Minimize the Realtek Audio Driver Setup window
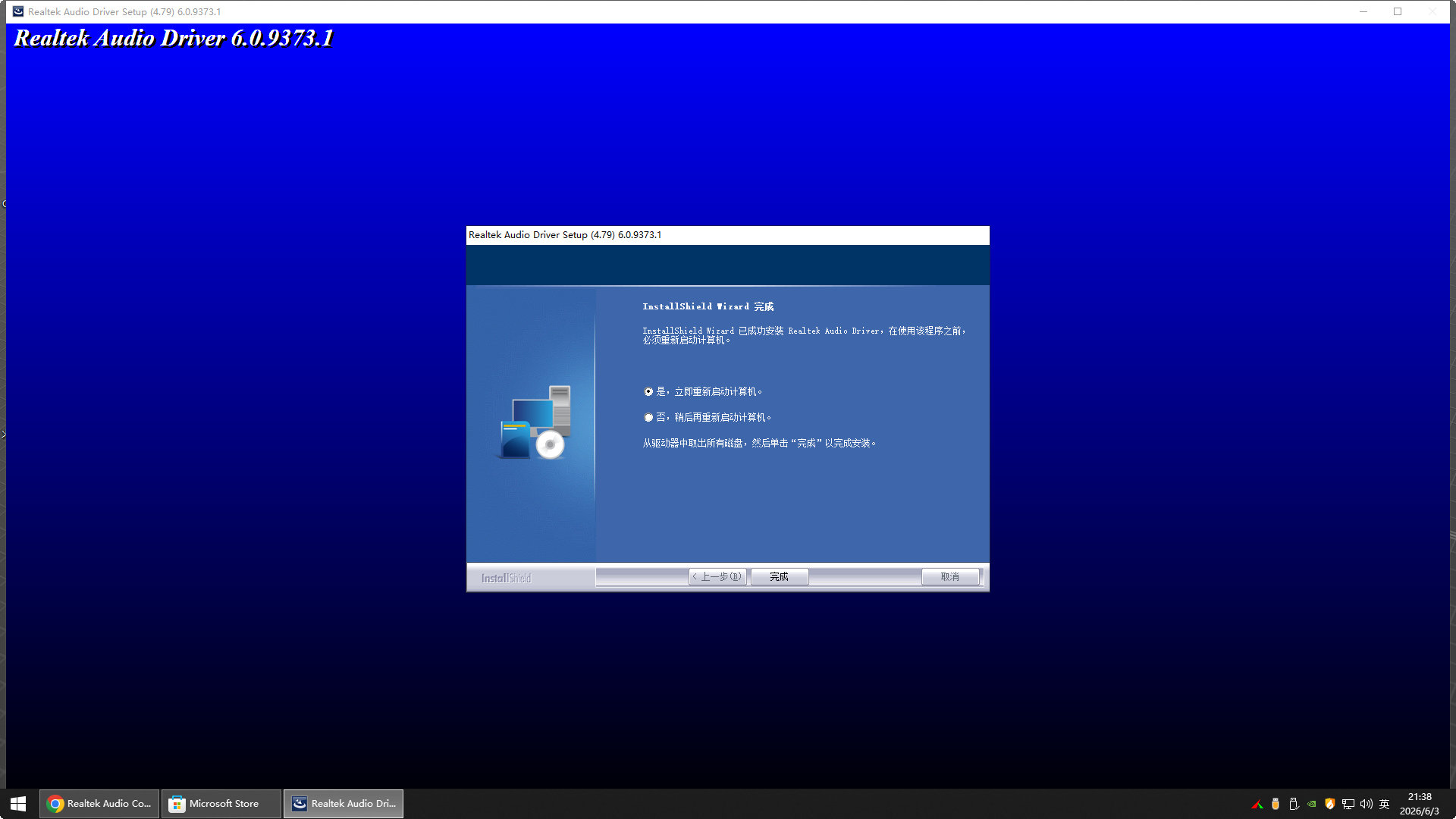The height and width of the screenshot is (819, 1456). pyautogui.click(x=1363, y=11)
